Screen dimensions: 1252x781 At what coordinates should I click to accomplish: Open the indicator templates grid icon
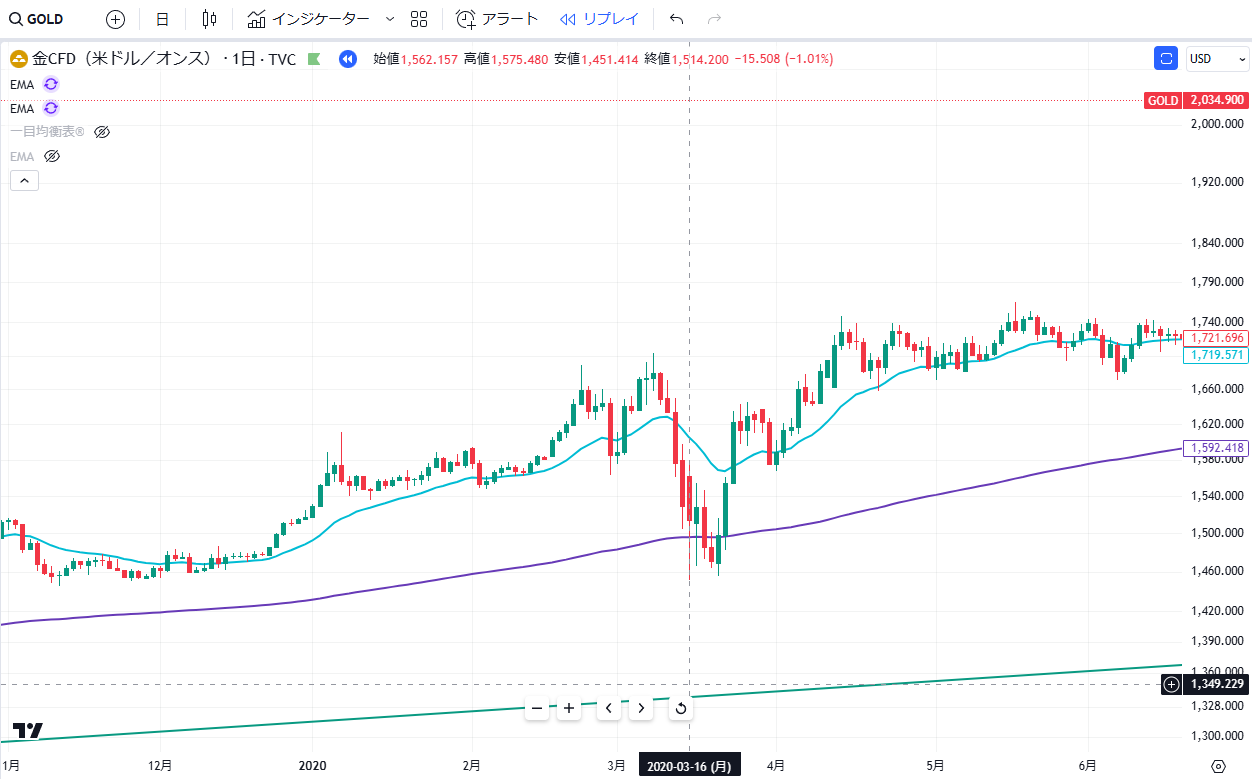click(x=419, y=19)
